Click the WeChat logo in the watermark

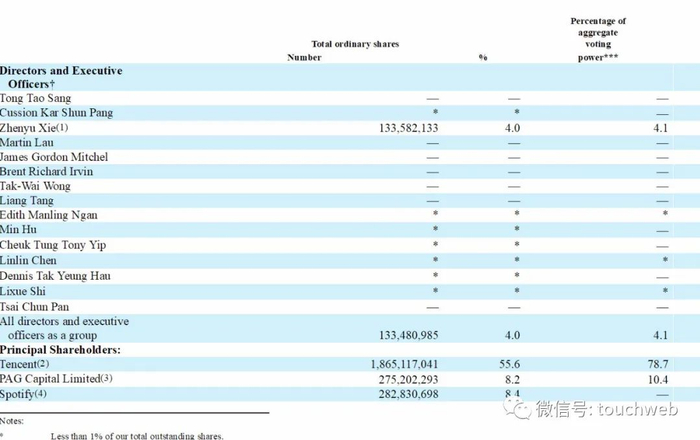tap(518, 408)
